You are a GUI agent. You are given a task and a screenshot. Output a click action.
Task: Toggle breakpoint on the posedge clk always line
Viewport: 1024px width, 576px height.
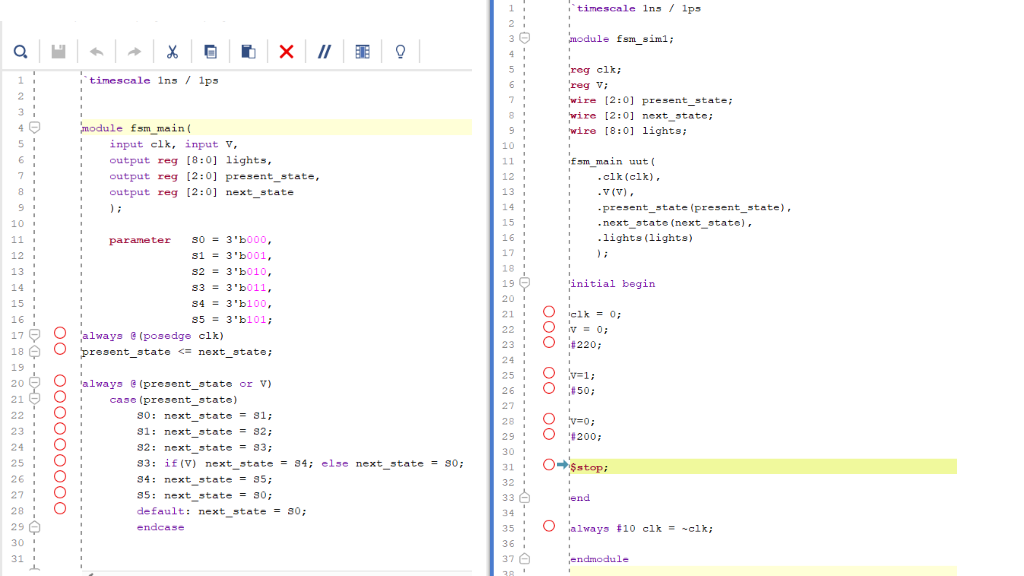pyautogui.click(x=60, y=335)
